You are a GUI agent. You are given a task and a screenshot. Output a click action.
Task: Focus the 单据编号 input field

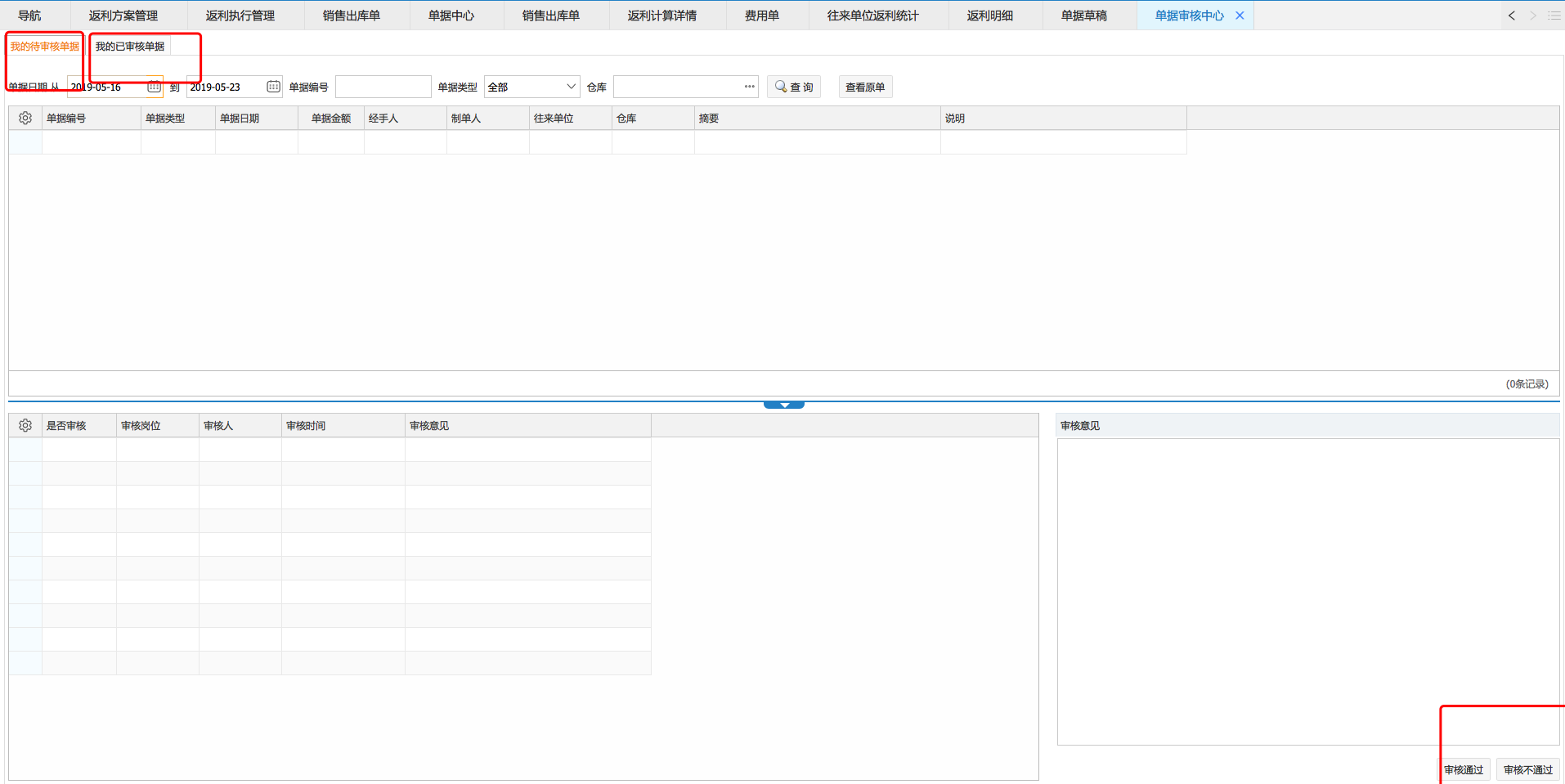(383, 87)
